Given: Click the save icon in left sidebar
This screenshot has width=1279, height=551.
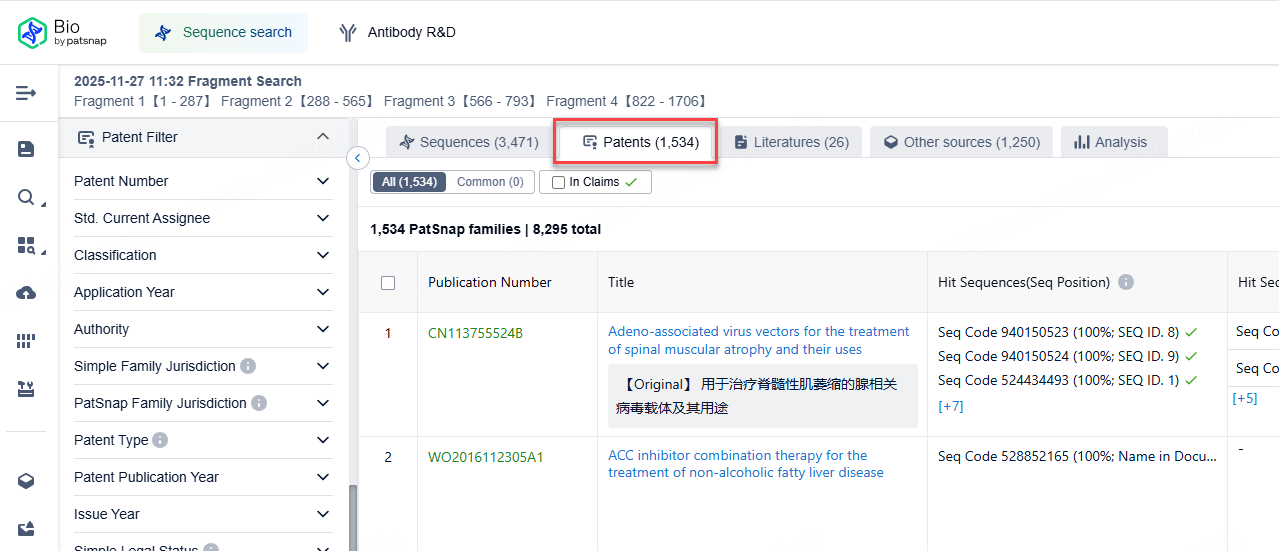Looking at the screenshot, I should 26,149.
